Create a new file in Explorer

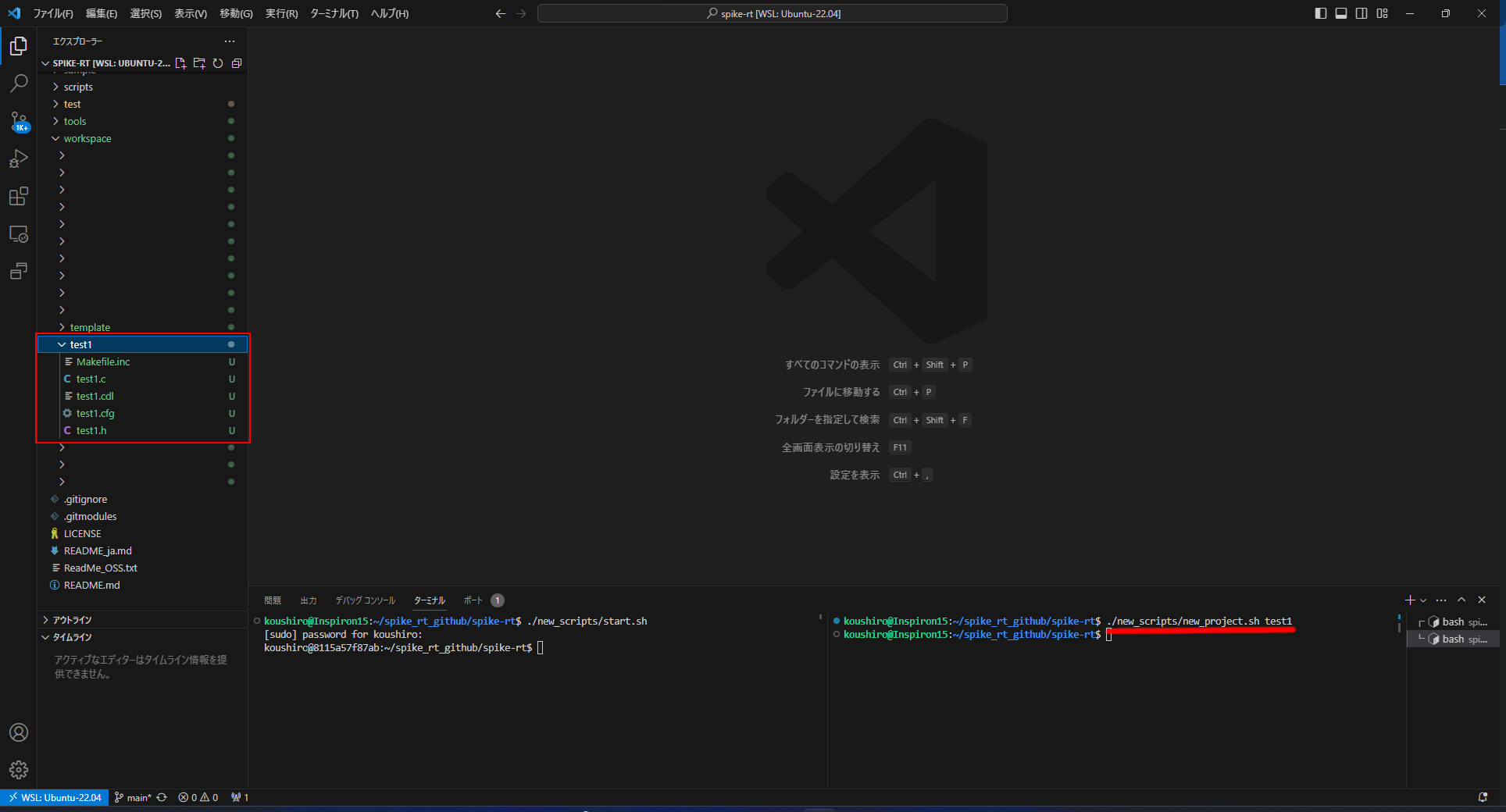[180, 63]
